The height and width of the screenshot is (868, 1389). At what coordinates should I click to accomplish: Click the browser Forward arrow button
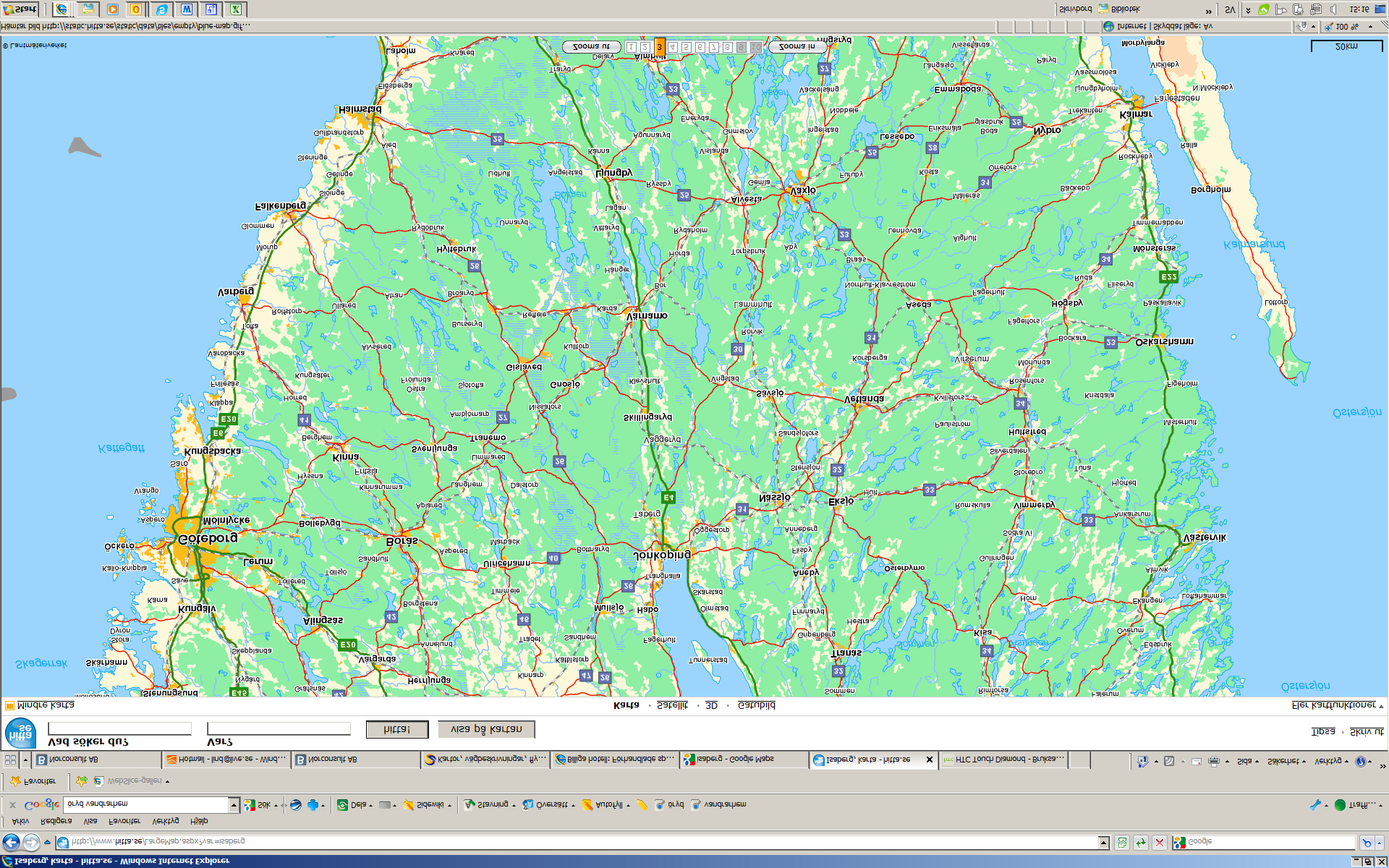tap(31, 842)
